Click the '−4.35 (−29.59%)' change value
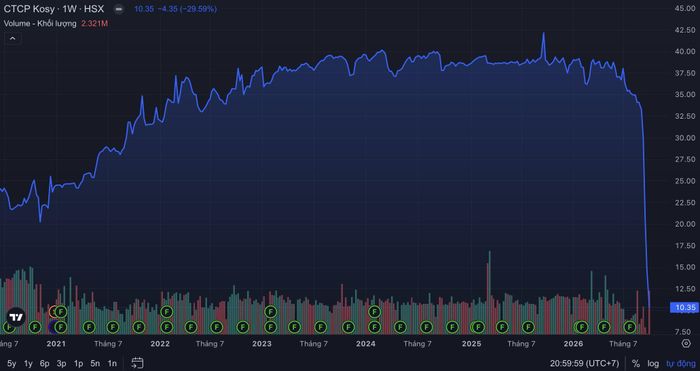This screenshot has width=700, height=371. 187,9
